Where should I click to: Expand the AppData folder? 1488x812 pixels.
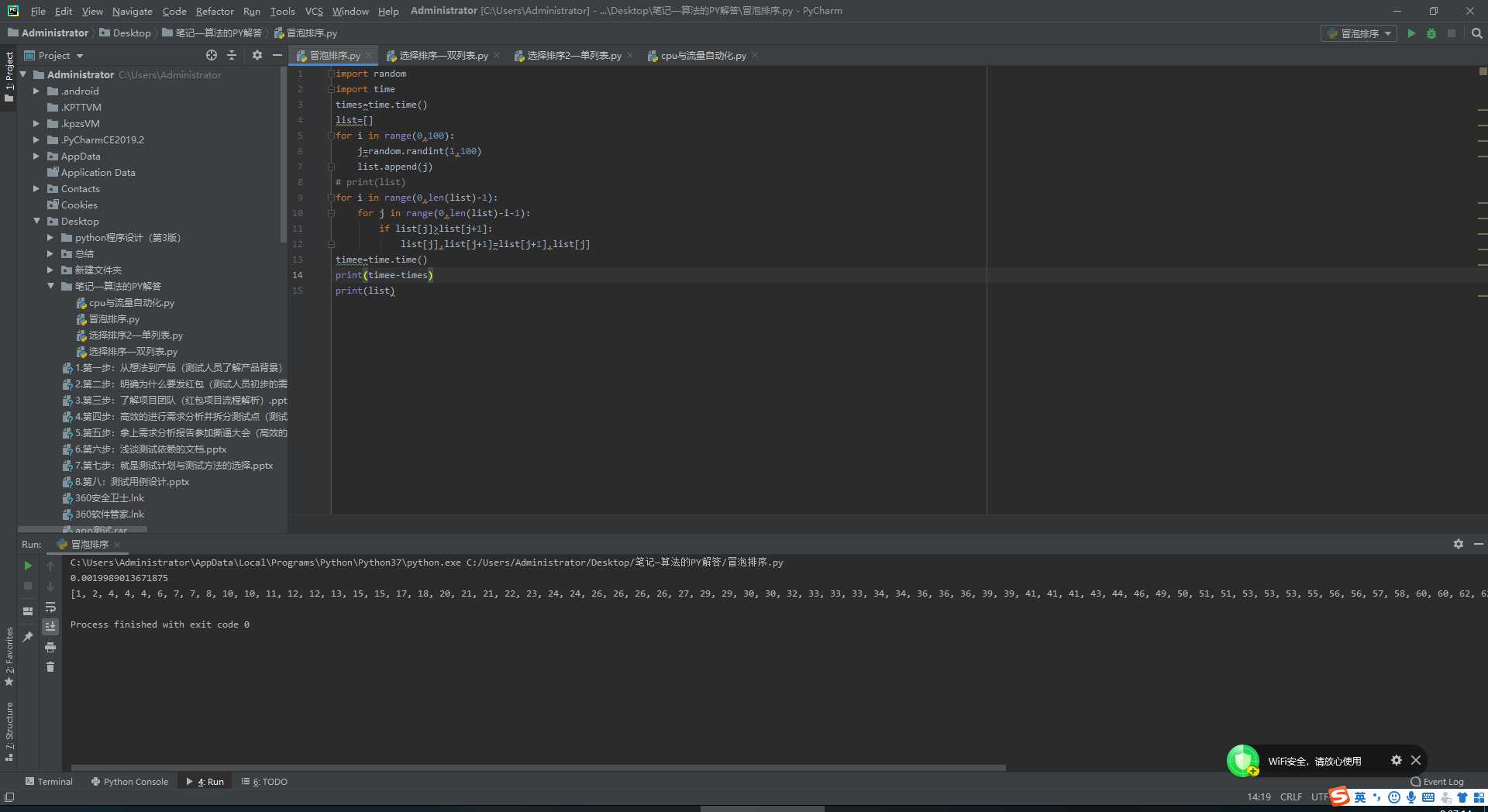(x=36, y=156)
